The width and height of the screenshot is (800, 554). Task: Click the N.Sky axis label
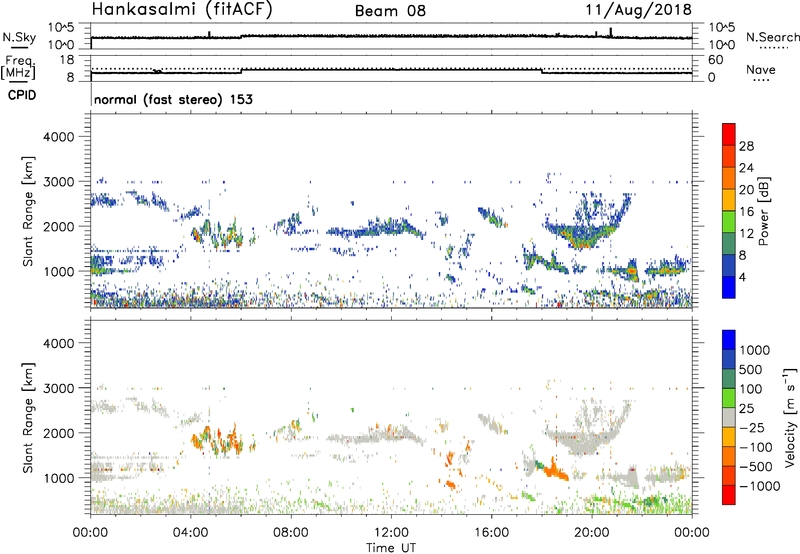(19, 37)
